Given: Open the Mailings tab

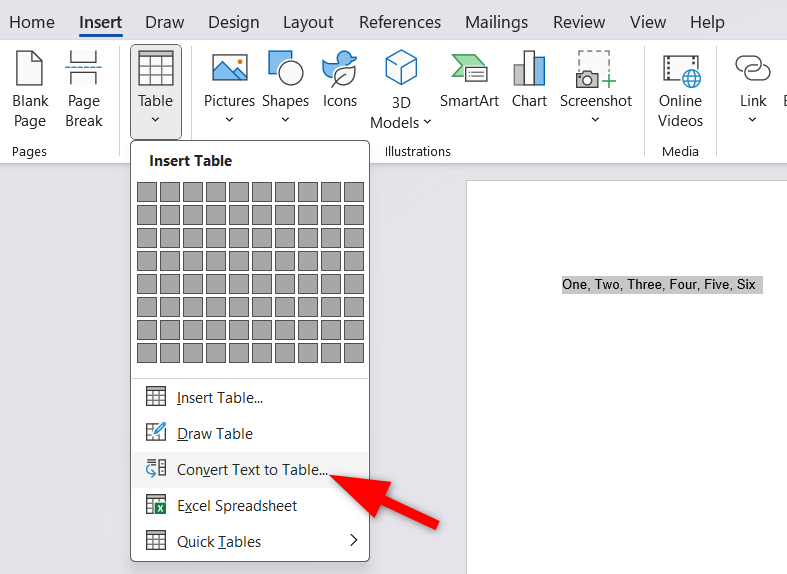Looking at the screenshot, I should [496, 22].
